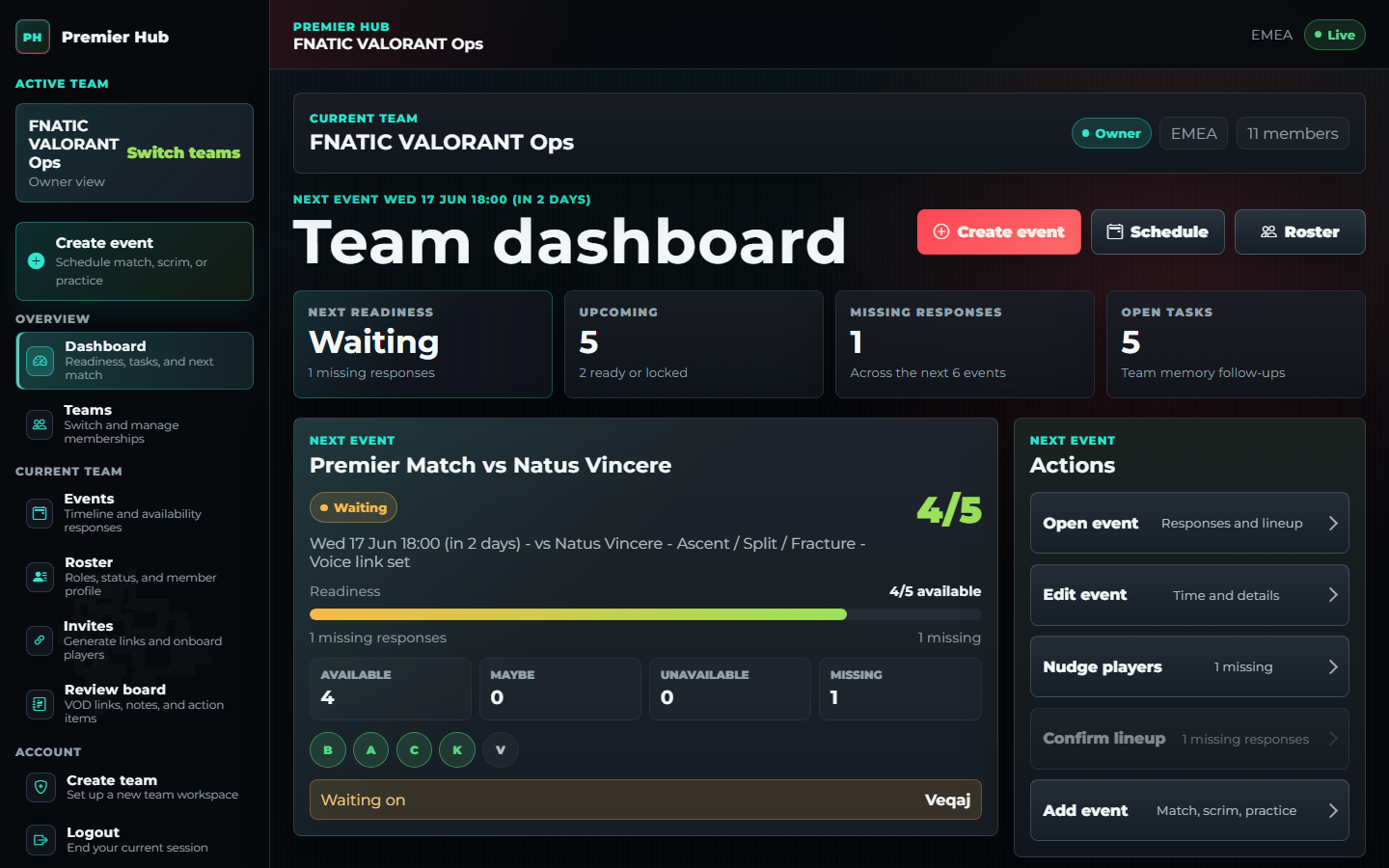Image resolution: width=1389 pixels, height=868 pixels.
Task: Open Events timeline in sidebar
Action: click(135, 513)
